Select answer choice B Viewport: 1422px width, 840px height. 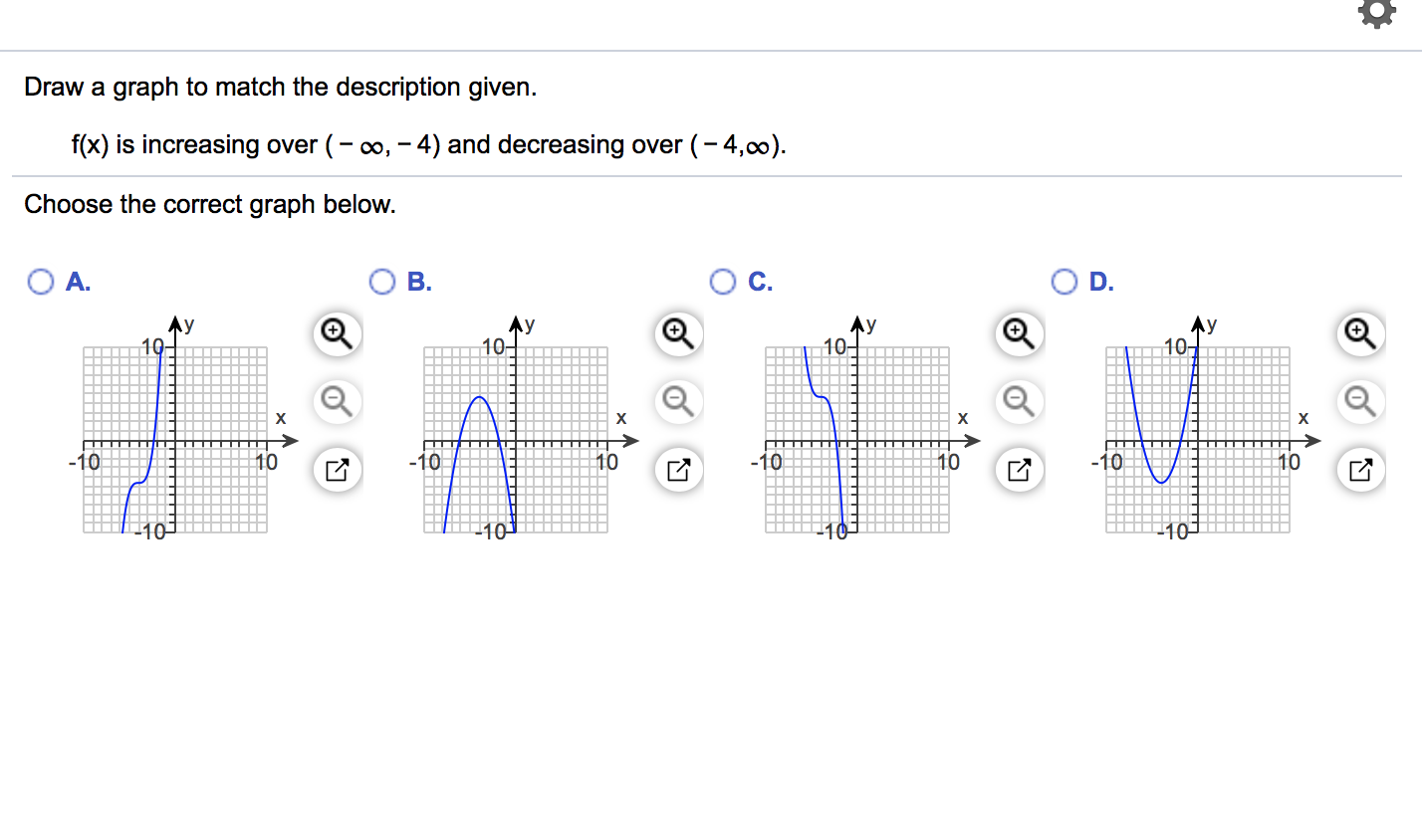click(x=381, y=282)
